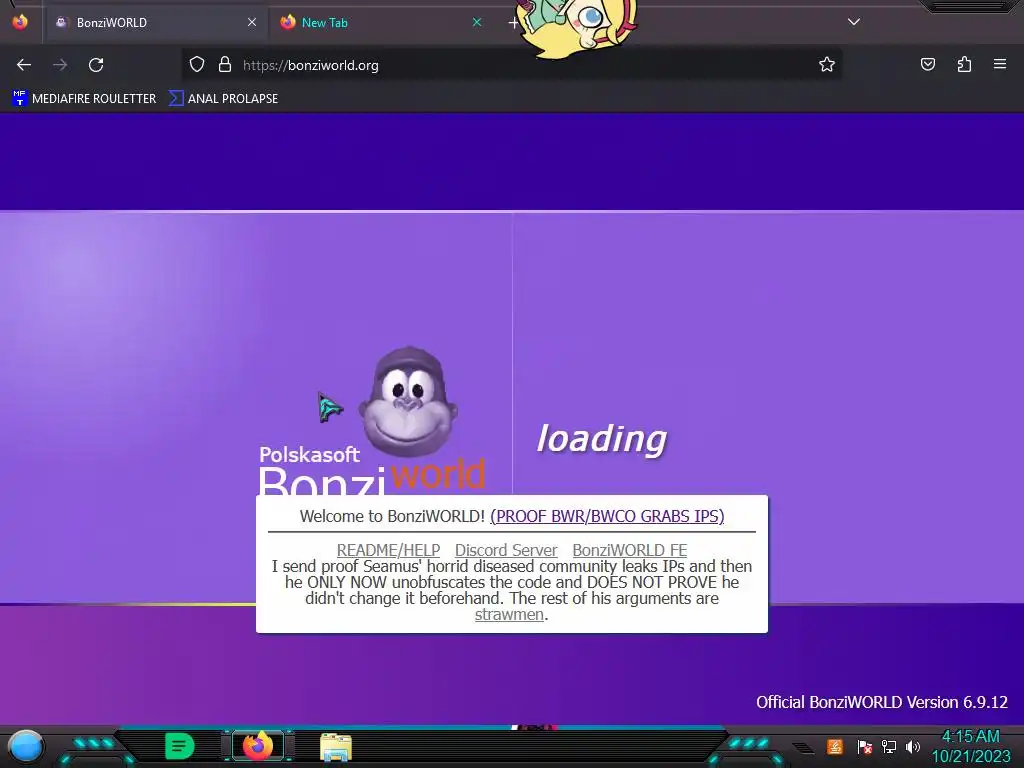Open File Explorer from the taskbar

(336, 746)
